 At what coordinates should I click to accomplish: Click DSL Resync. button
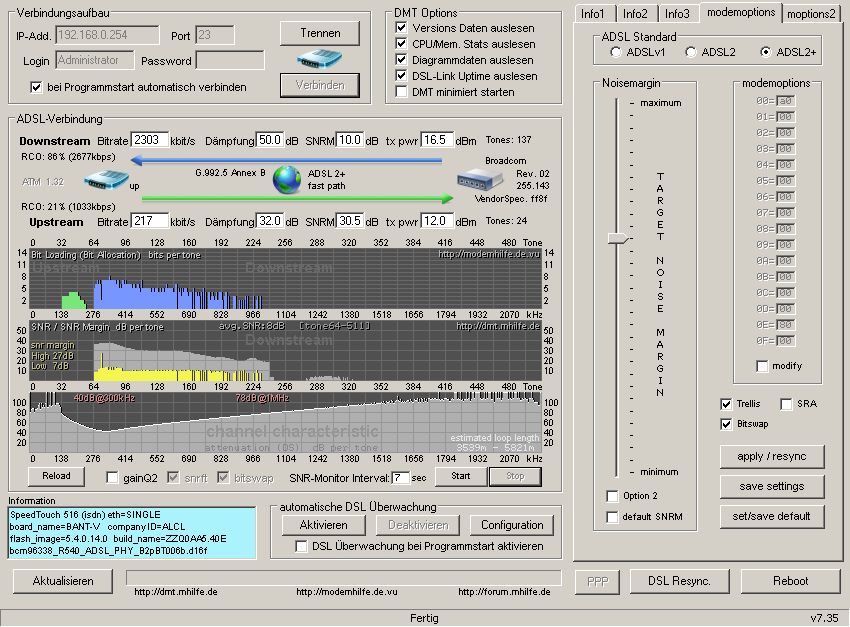(679, 581)
